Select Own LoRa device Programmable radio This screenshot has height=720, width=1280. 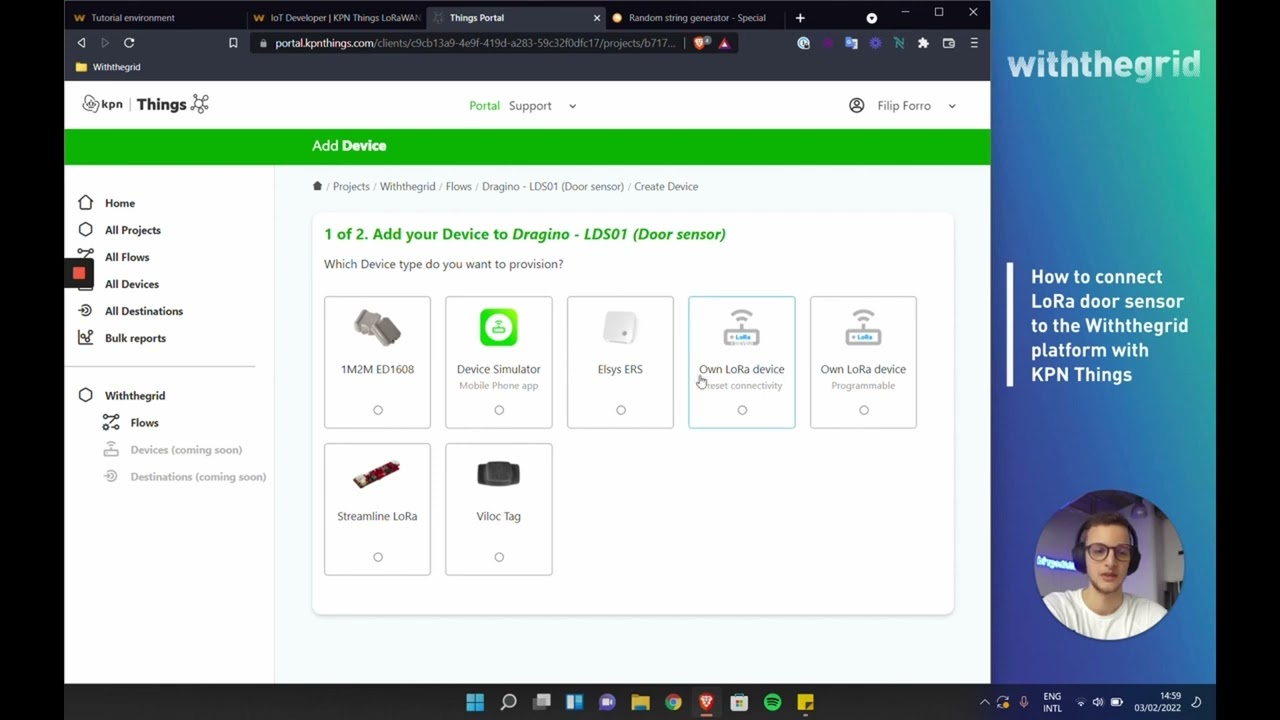coord(863,410)
